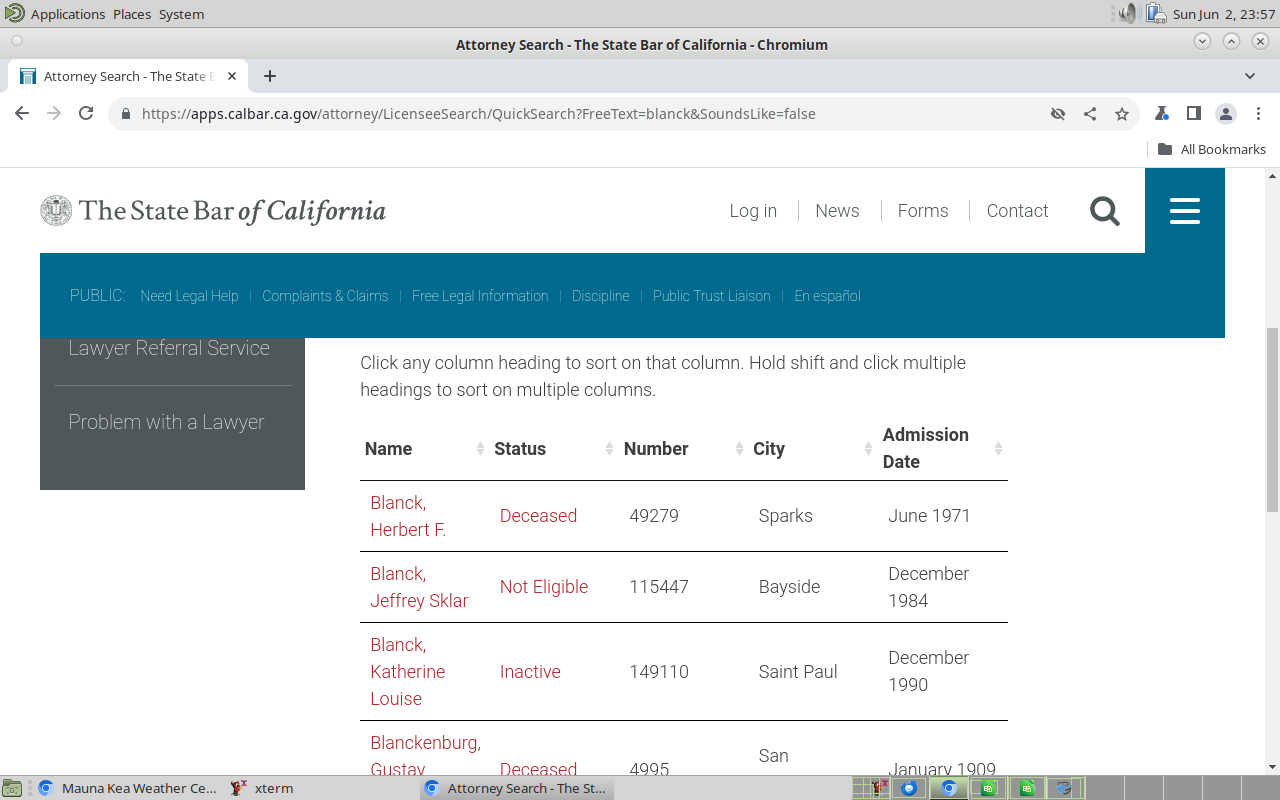Viewport: 1280px width, 800px height.
Task: Open Complaints & Claims link
Action: click(325, 296)
